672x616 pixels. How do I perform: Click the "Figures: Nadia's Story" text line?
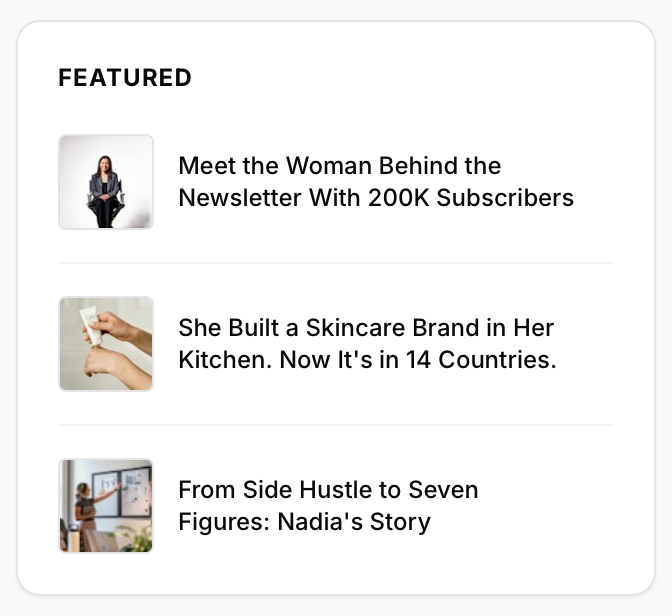304,522
